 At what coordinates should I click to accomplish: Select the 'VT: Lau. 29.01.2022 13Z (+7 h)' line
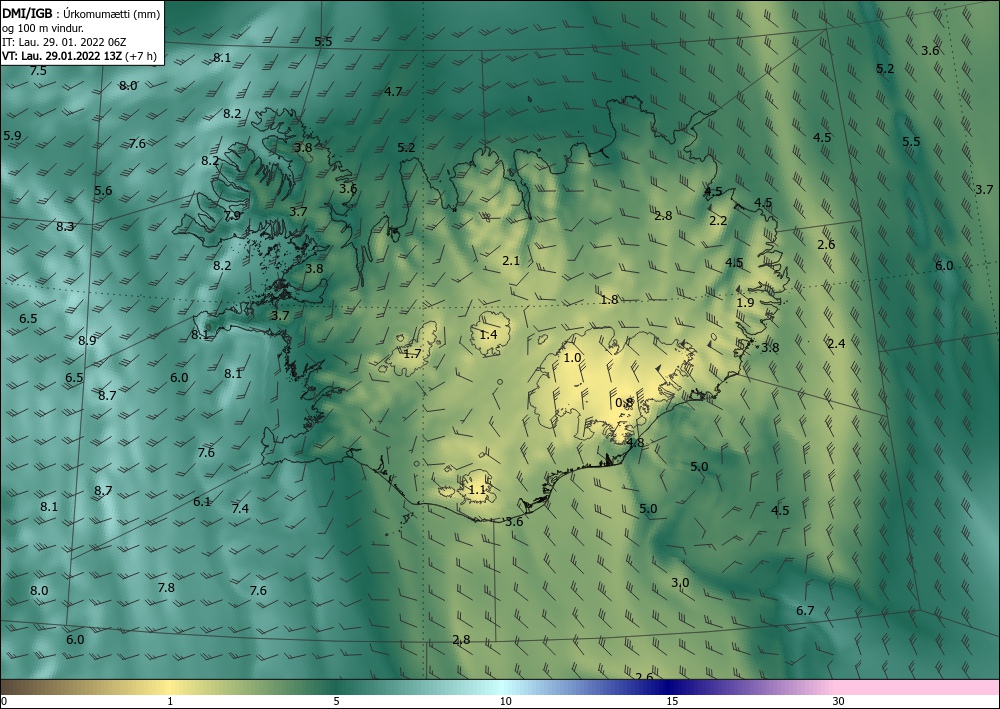coord(79,56)
